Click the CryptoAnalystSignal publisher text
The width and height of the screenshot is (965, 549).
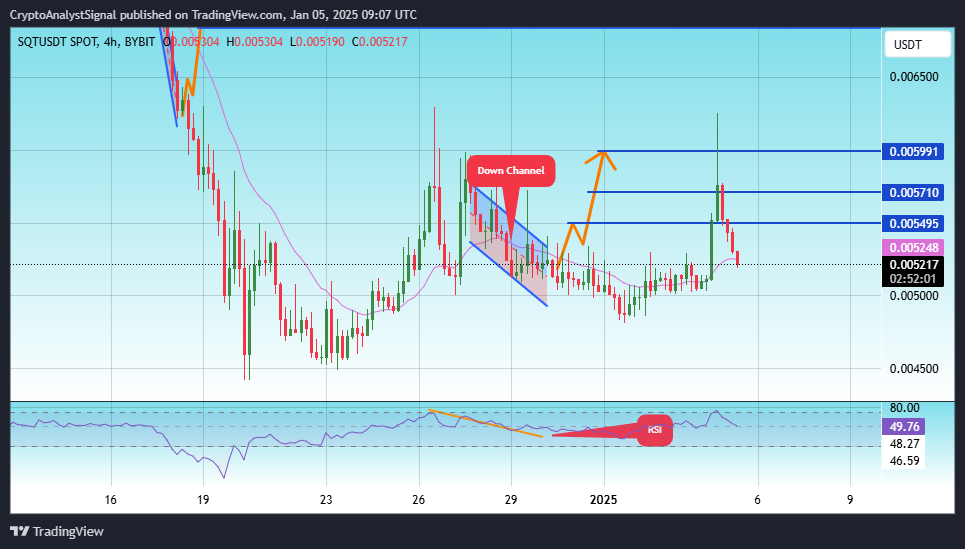[63, 15]
